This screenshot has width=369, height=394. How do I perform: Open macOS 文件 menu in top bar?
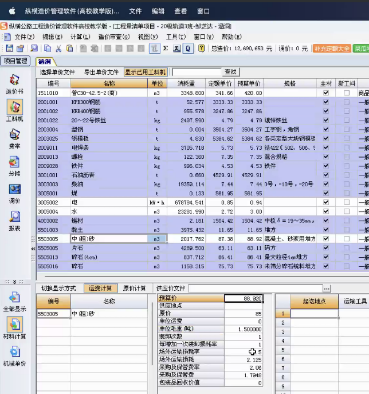coord(135,11)
